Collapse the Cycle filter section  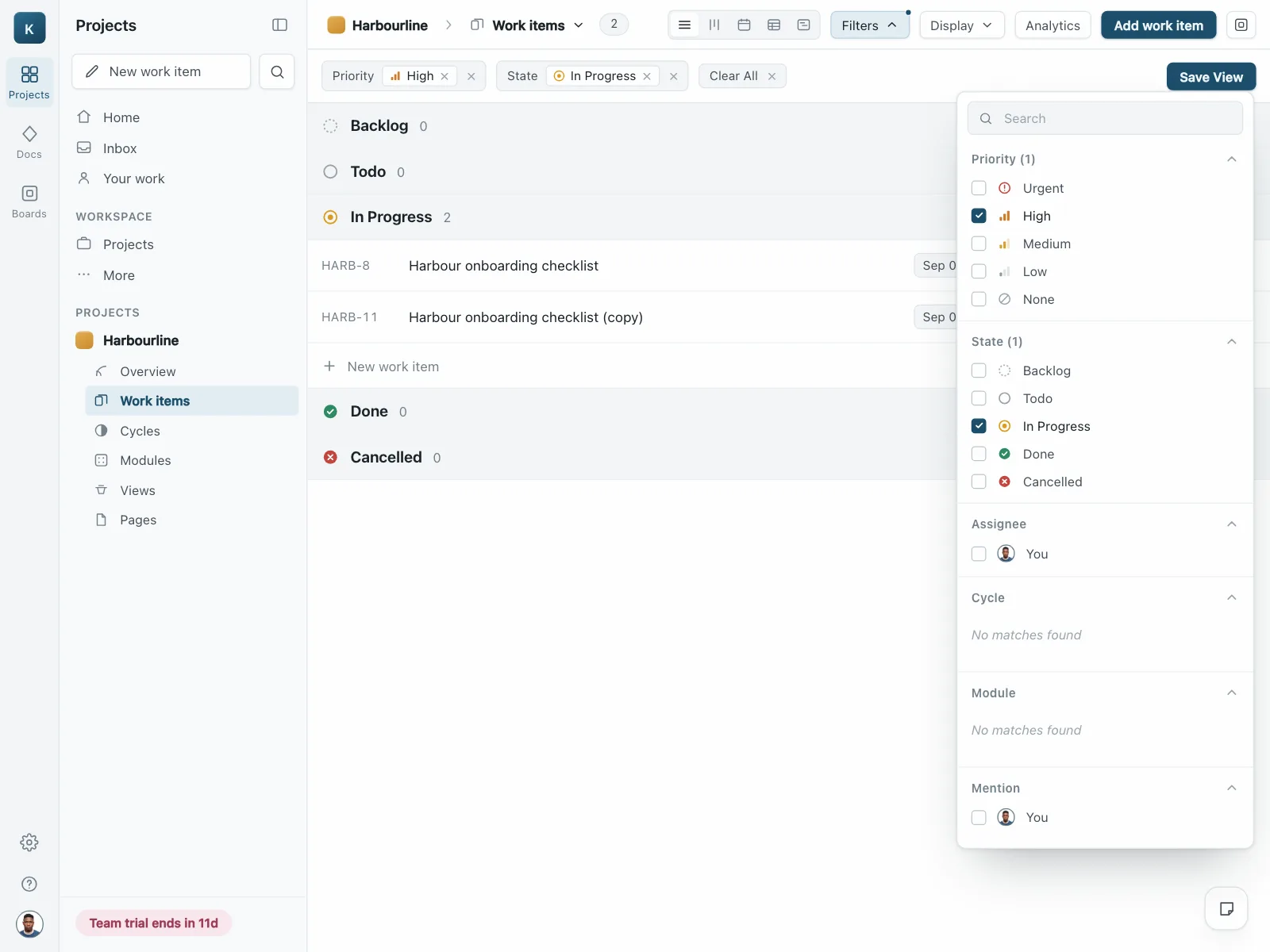point(1232,598)
